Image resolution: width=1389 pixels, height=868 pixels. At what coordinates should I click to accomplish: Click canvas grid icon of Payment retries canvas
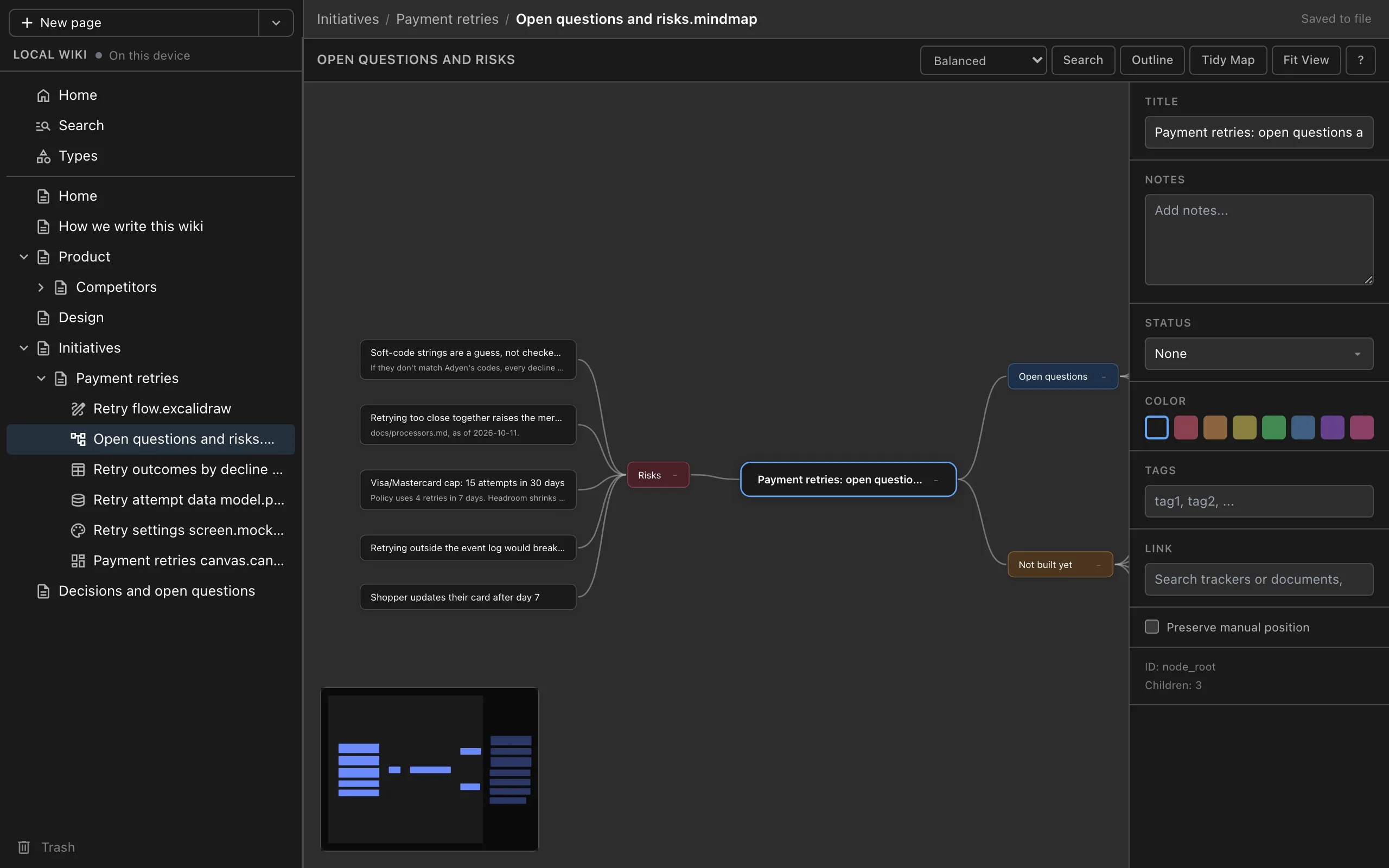[x=78, y=561]
